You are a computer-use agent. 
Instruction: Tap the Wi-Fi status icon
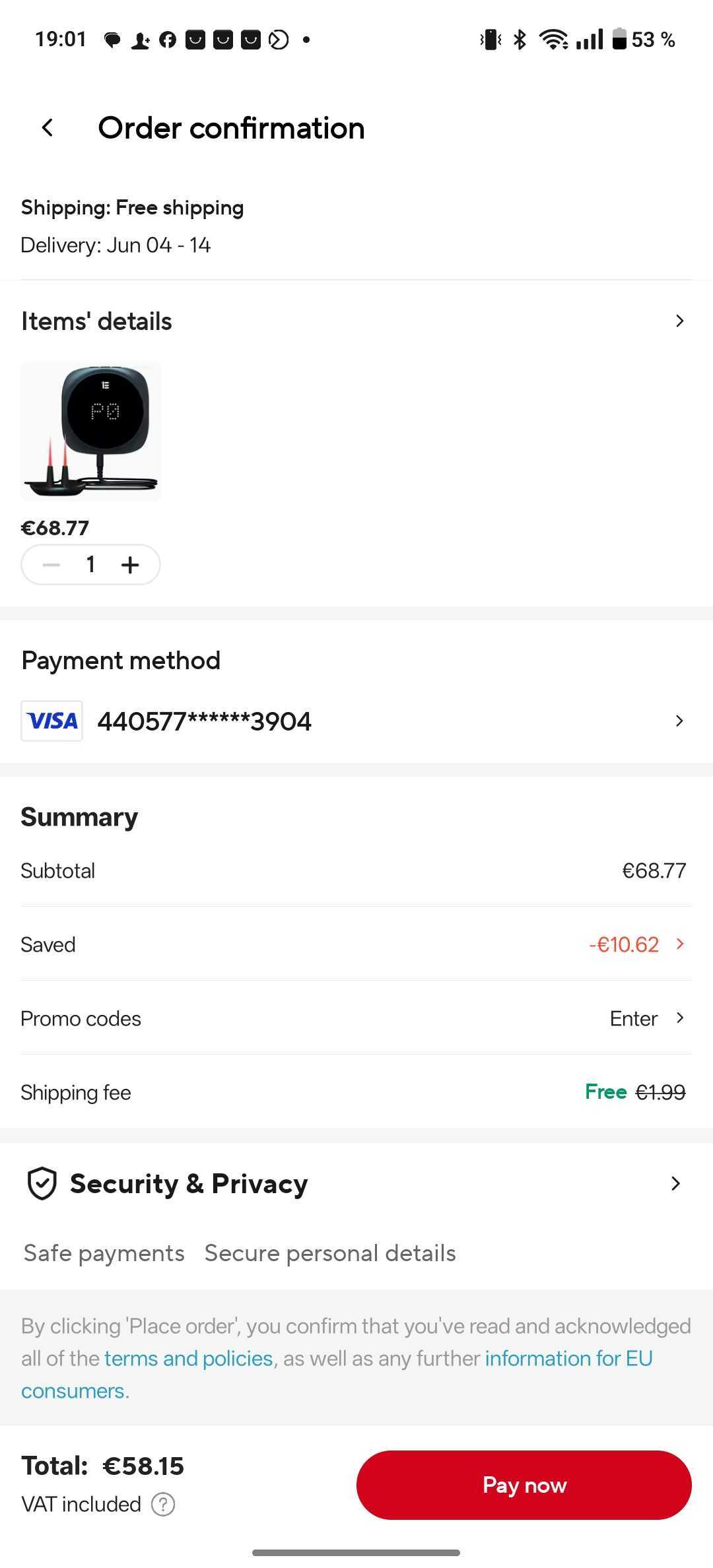point(553,40)
